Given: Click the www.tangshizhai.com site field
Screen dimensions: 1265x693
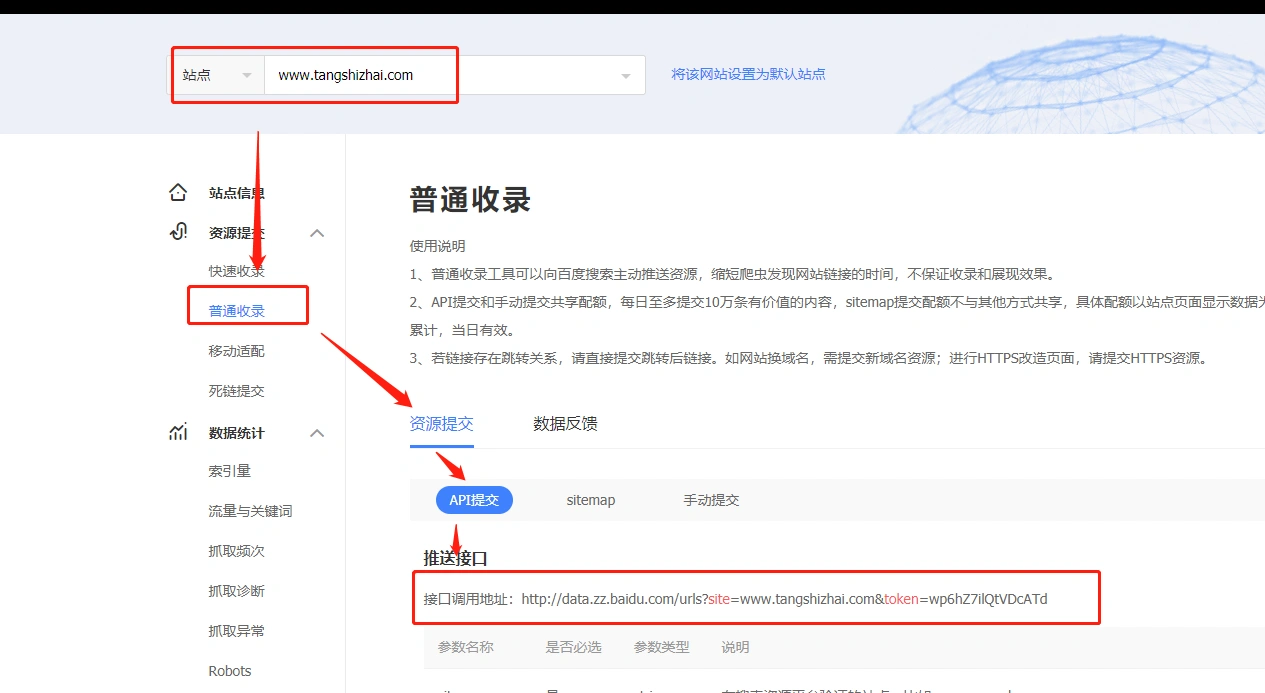Looking at the screenshot, I should click(x=455, y=75).
